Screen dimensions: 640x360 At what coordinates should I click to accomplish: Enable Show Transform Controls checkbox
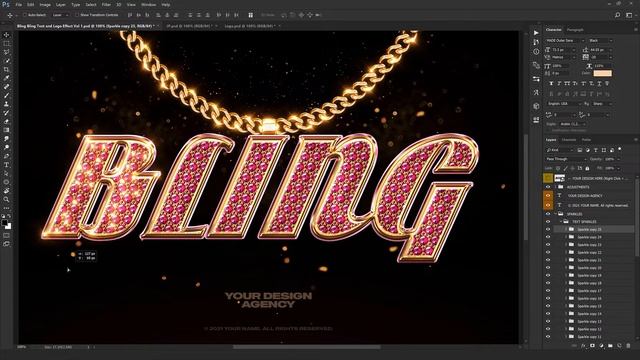(77, 15)
